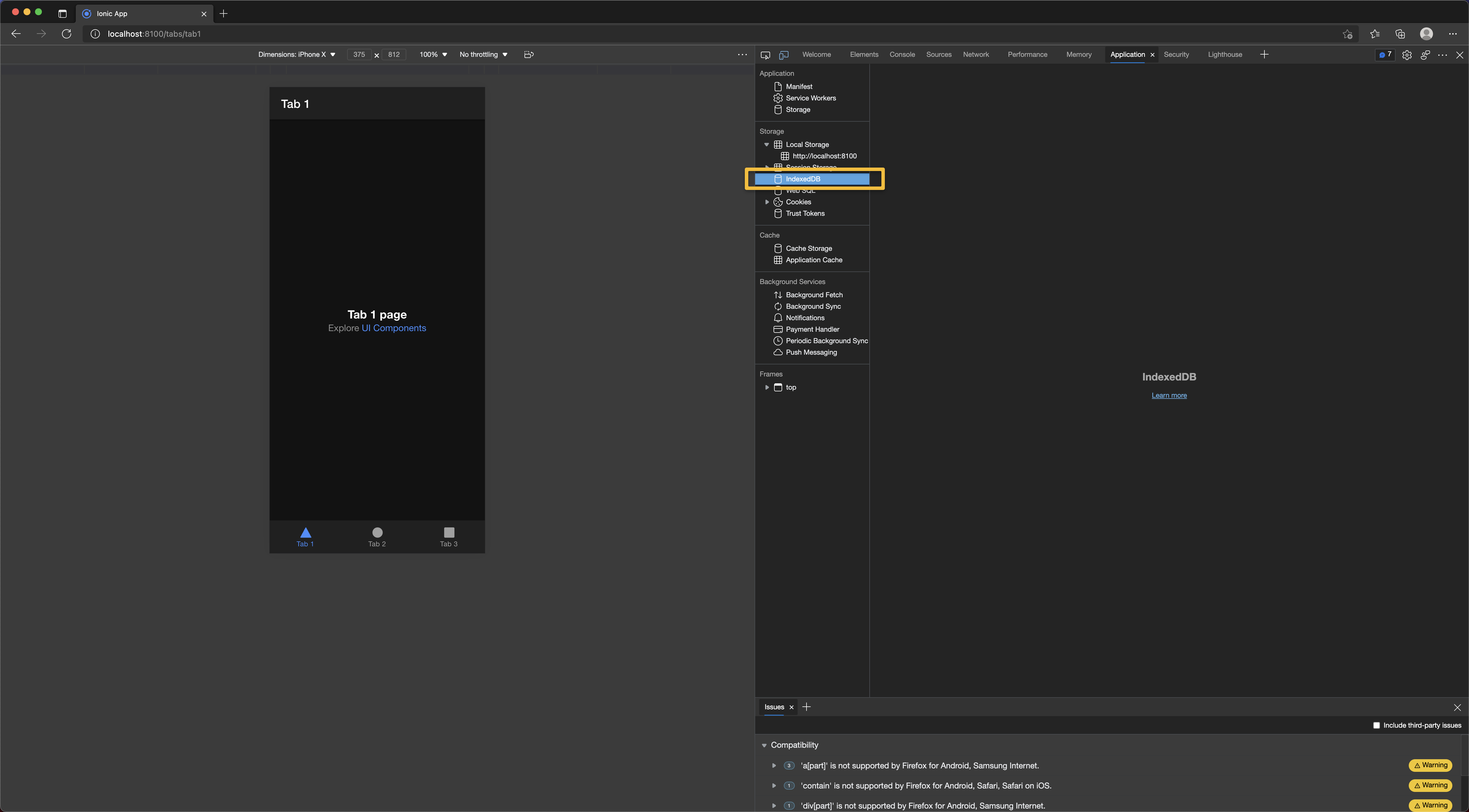This screenshot has width=1469, height=812.
Task: Tap the Tab 2 circle icon
Action: [x=377, y=532]
